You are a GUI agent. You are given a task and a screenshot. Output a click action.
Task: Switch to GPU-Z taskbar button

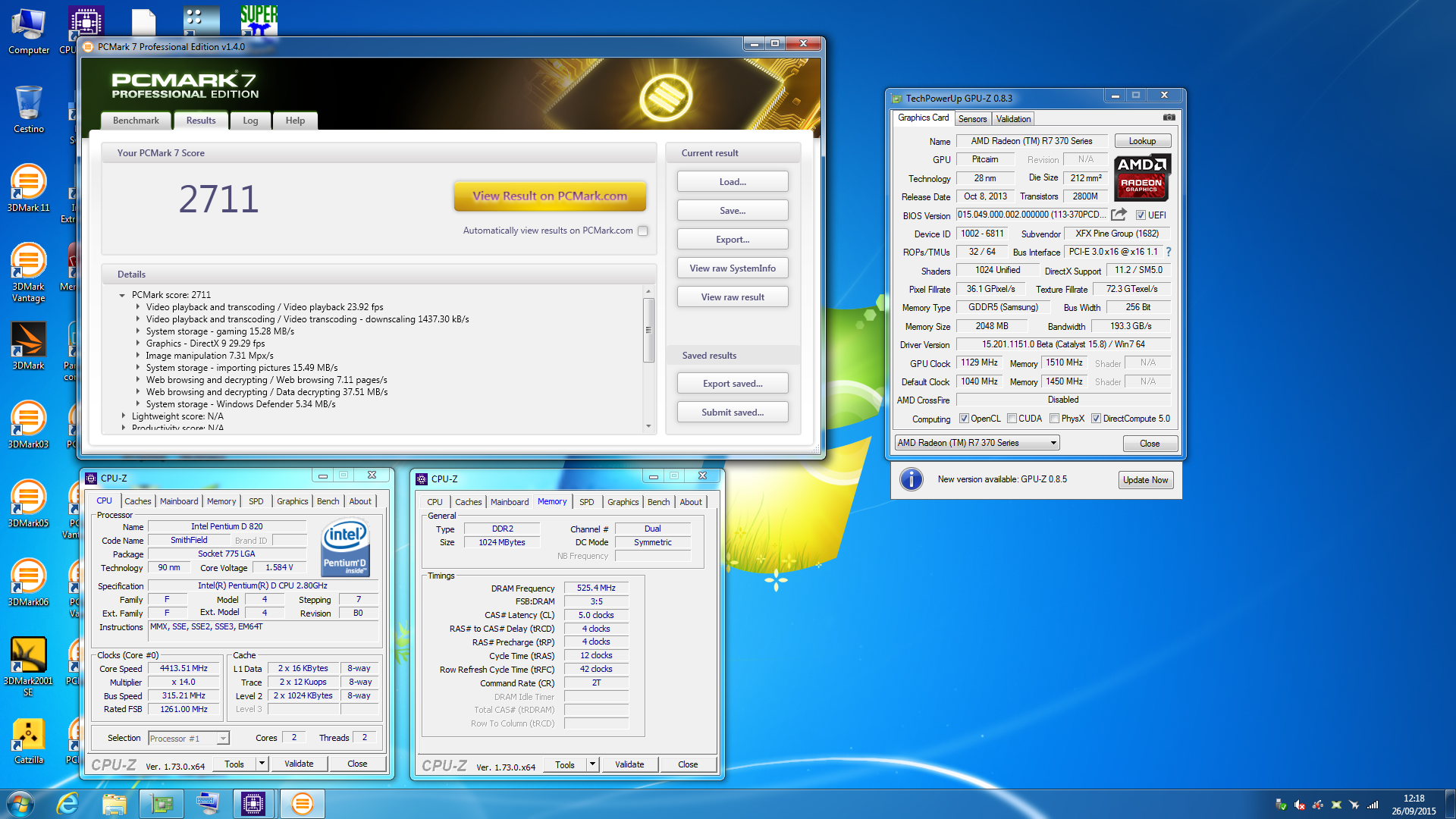(x=162, y=804)
